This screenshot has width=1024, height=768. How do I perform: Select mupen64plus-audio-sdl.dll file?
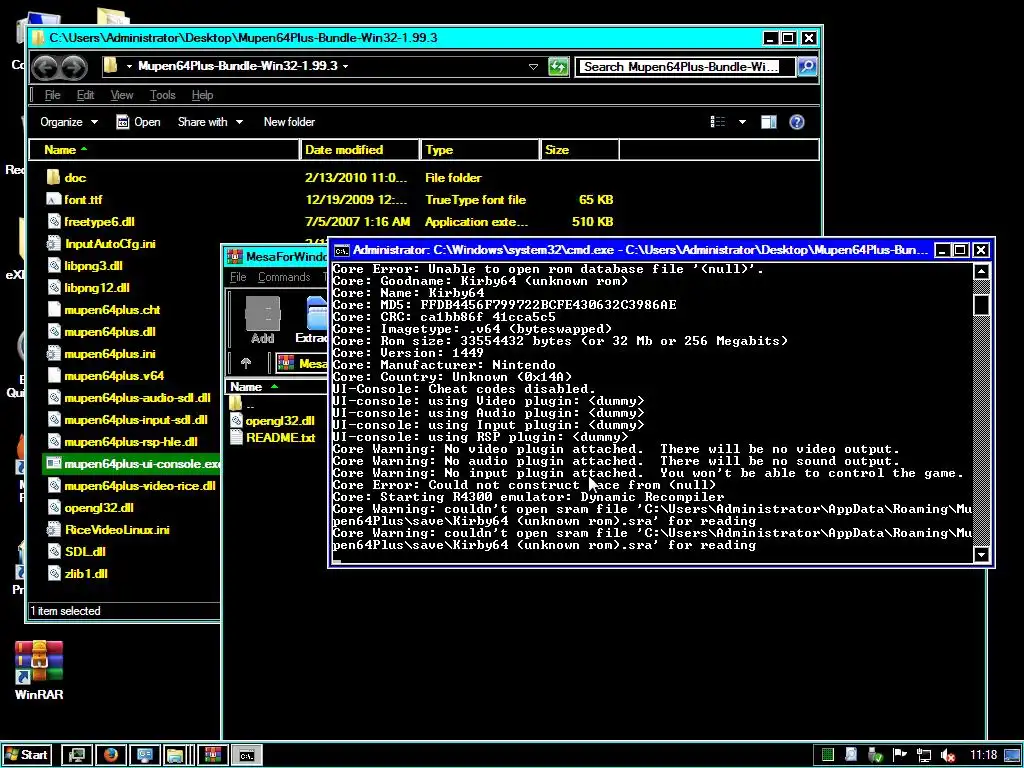click(x=137, y=398)
